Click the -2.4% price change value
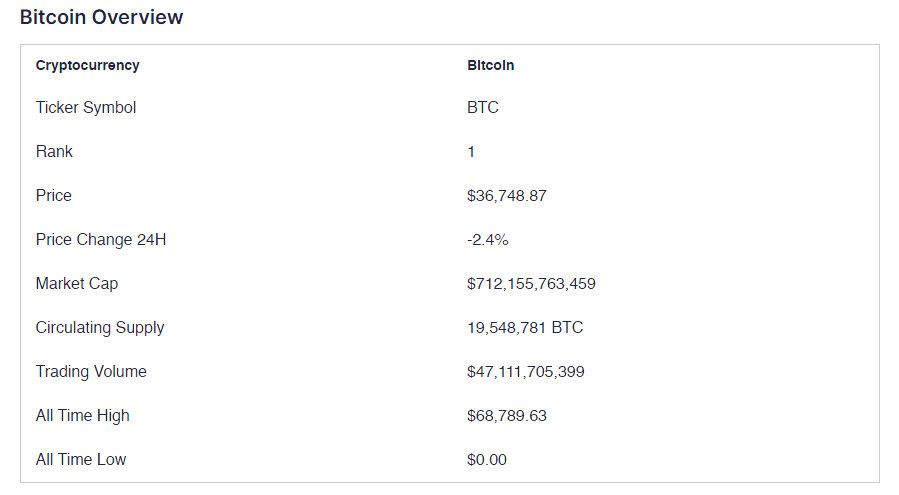This screenshot has width=899, height=495. [487, 240]
